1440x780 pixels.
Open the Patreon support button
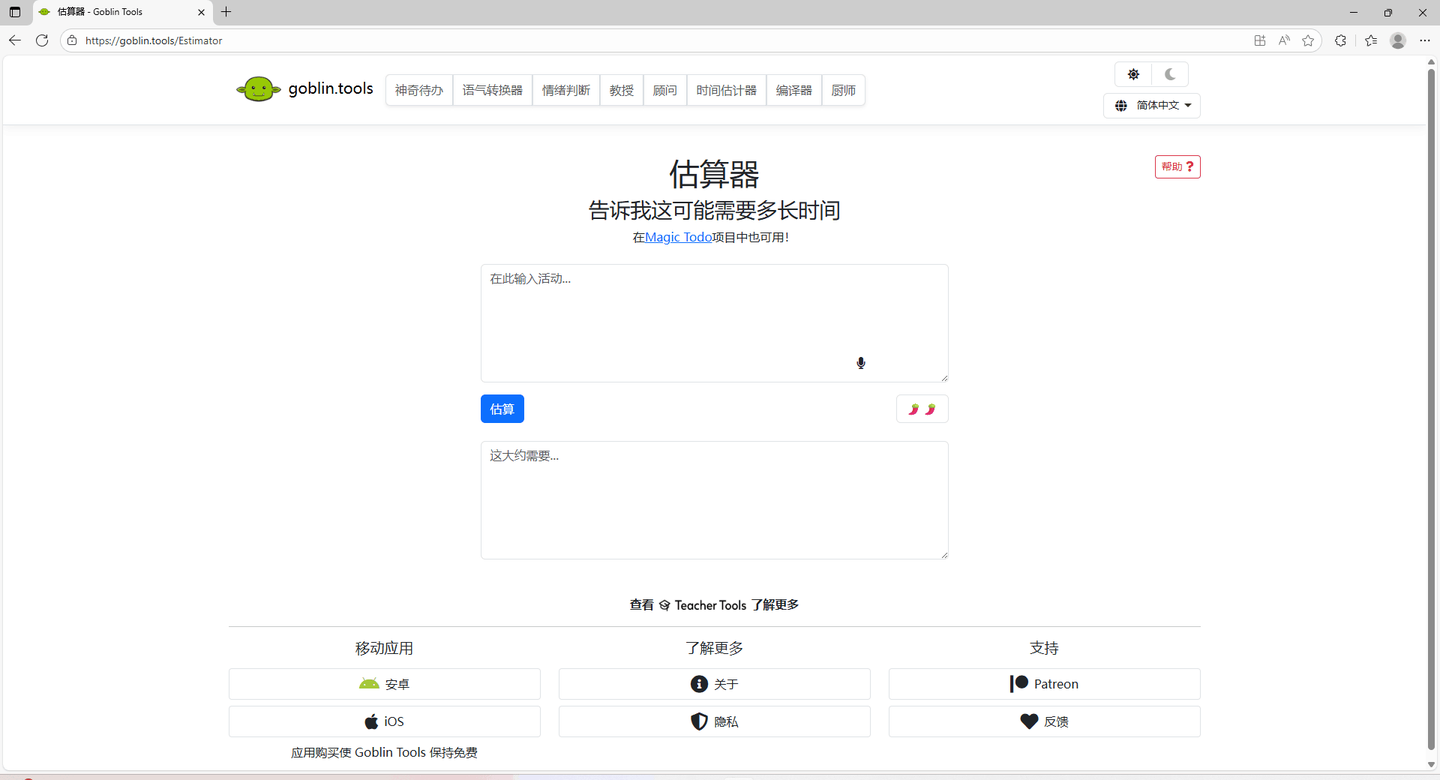1044,684
